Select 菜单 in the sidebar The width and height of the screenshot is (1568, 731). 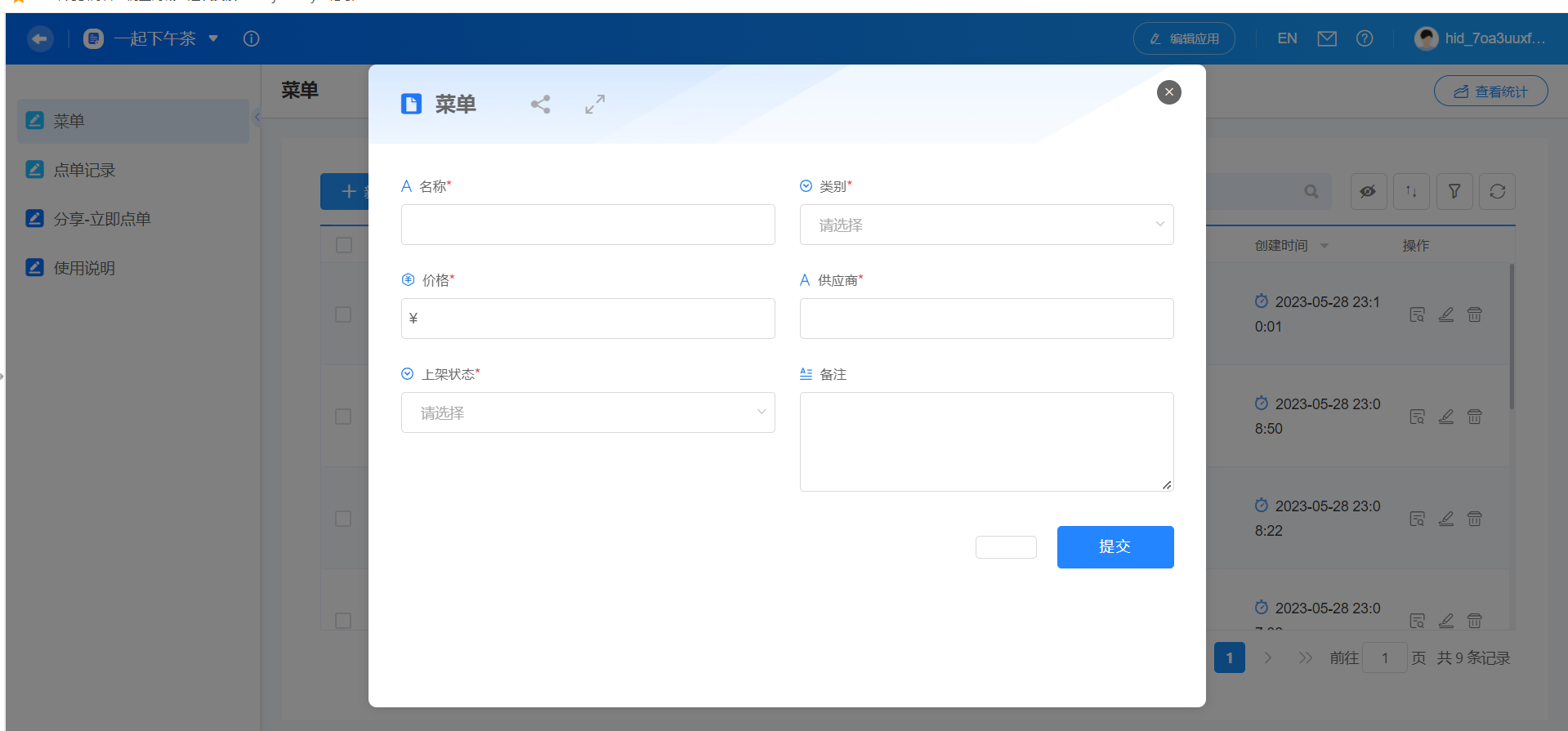pyautogui.click(x=133, y=121)
